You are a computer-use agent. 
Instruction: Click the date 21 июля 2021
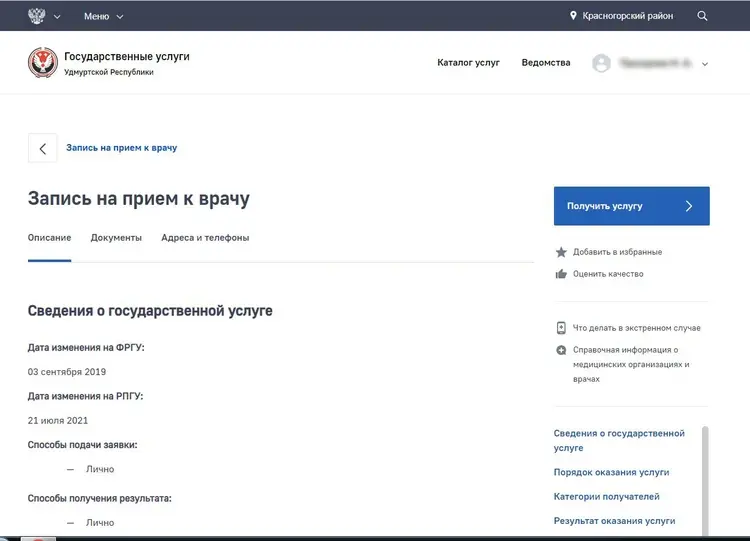[58, 420]
